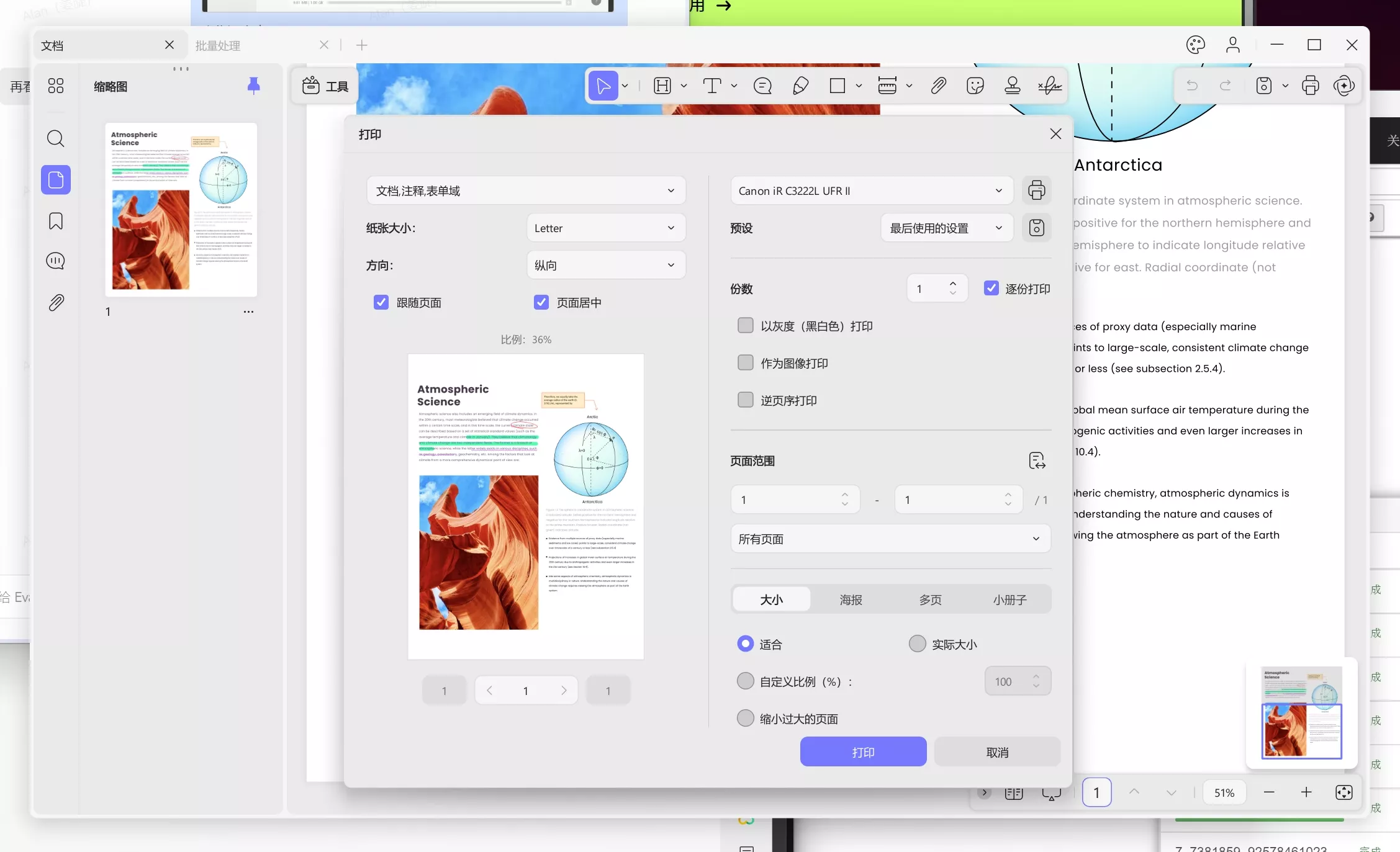Open the comment annotation tool

[x=762, y=86]
